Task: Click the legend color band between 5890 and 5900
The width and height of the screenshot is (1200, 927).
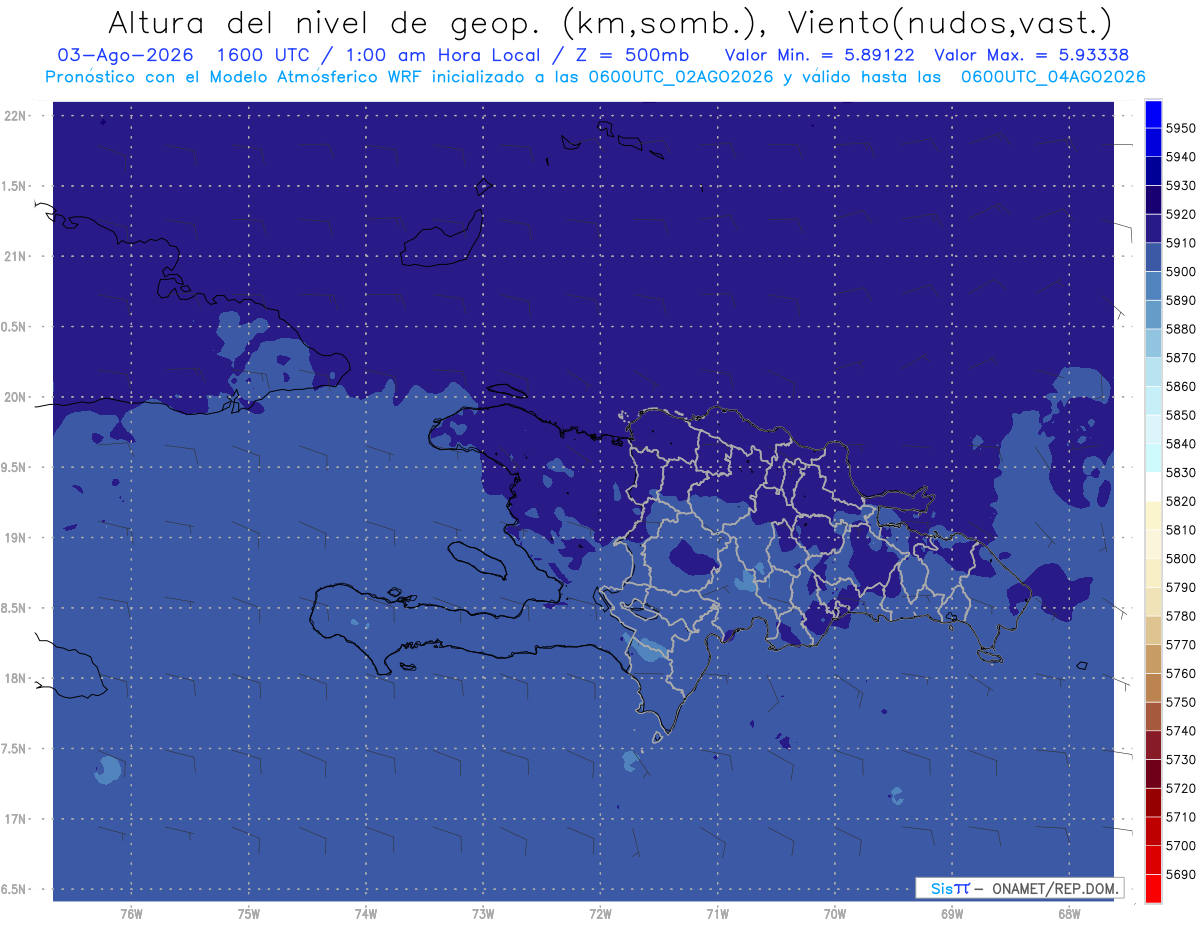Action: point(1152,286)
